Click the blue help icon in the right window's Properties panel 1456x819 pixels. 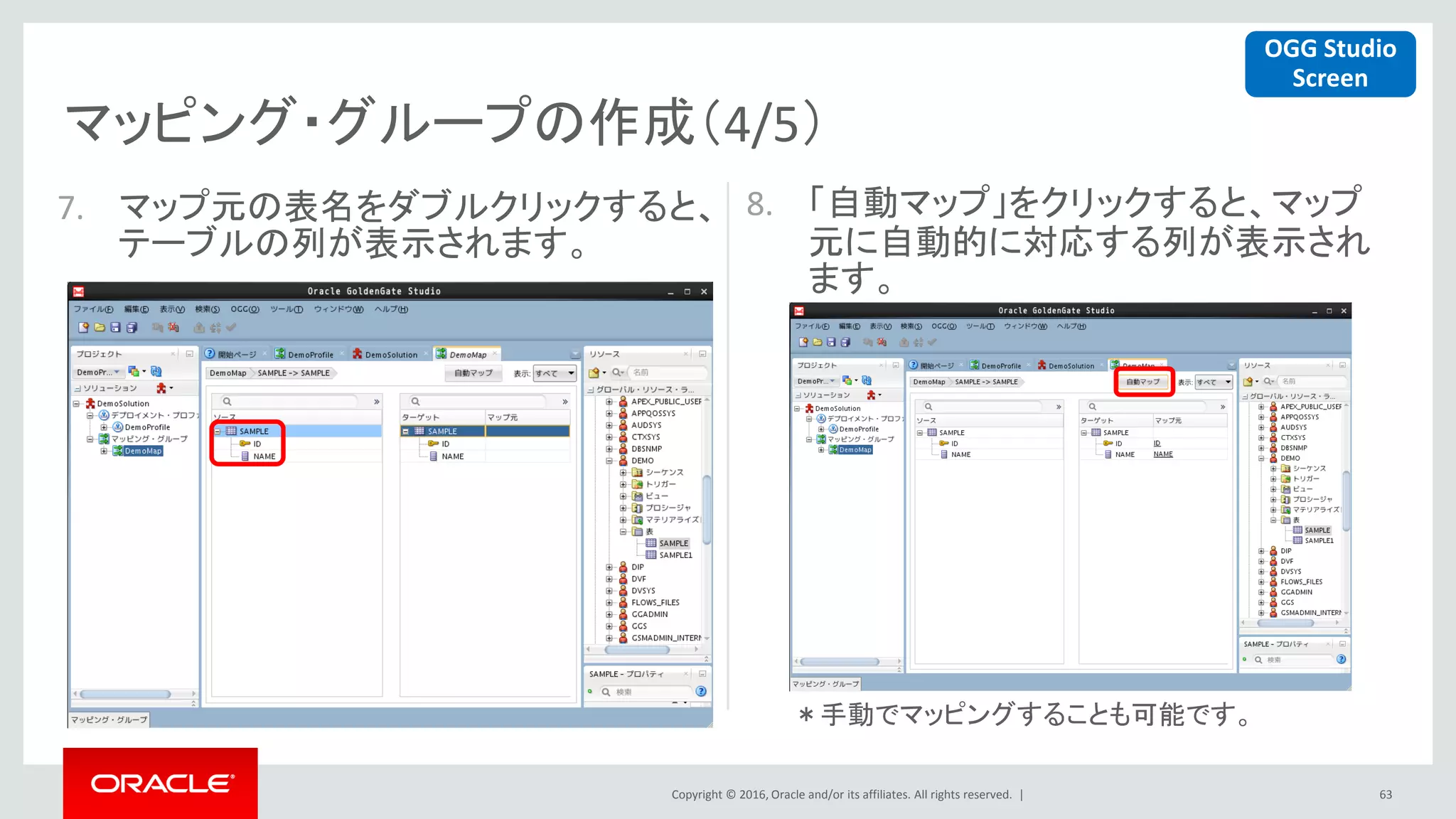pyautogui.click(x=1341, y=659)
